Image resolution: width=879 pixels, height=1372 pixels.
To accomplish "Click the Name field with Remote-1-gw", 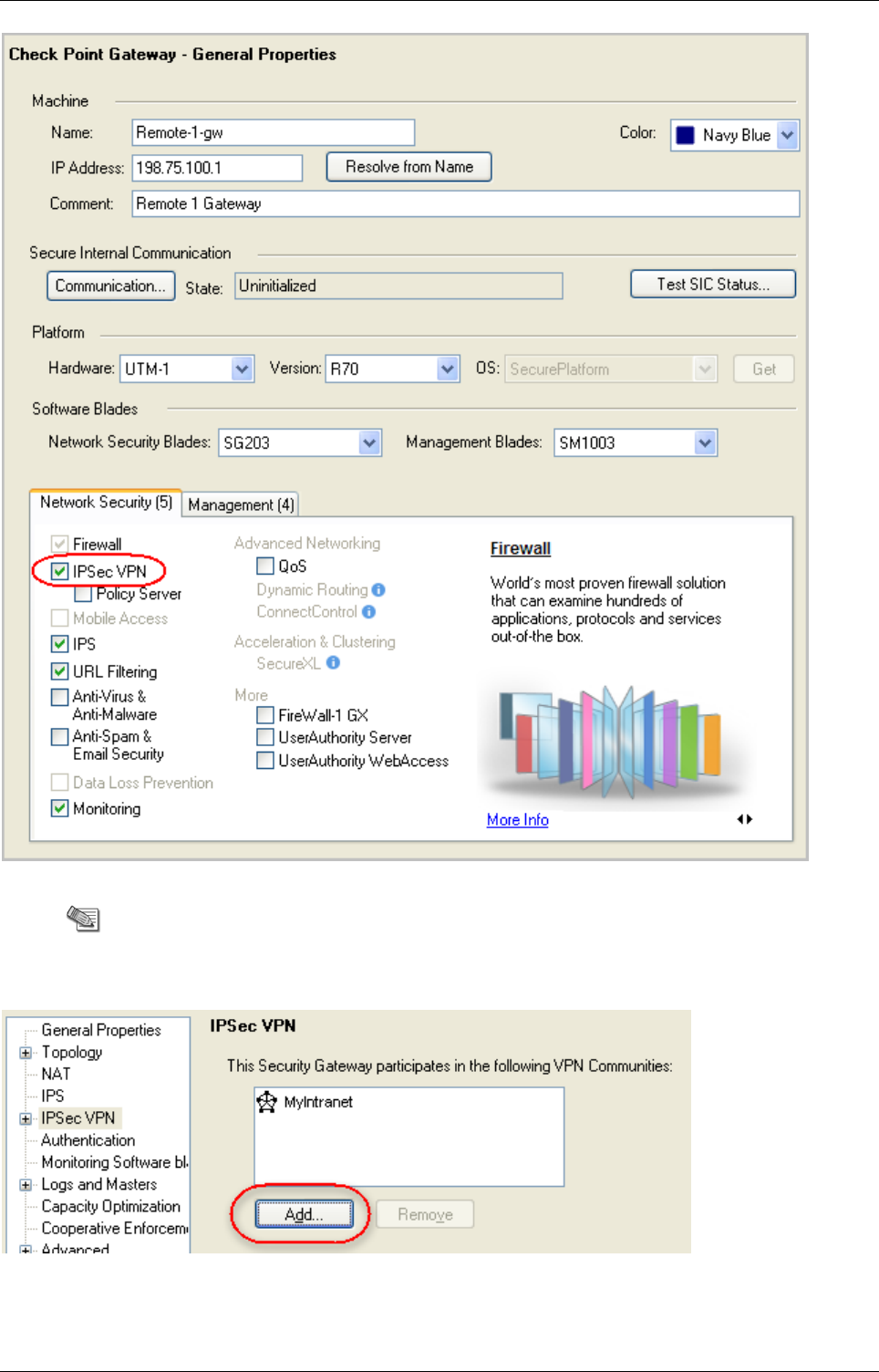I will tap(274, 132).
